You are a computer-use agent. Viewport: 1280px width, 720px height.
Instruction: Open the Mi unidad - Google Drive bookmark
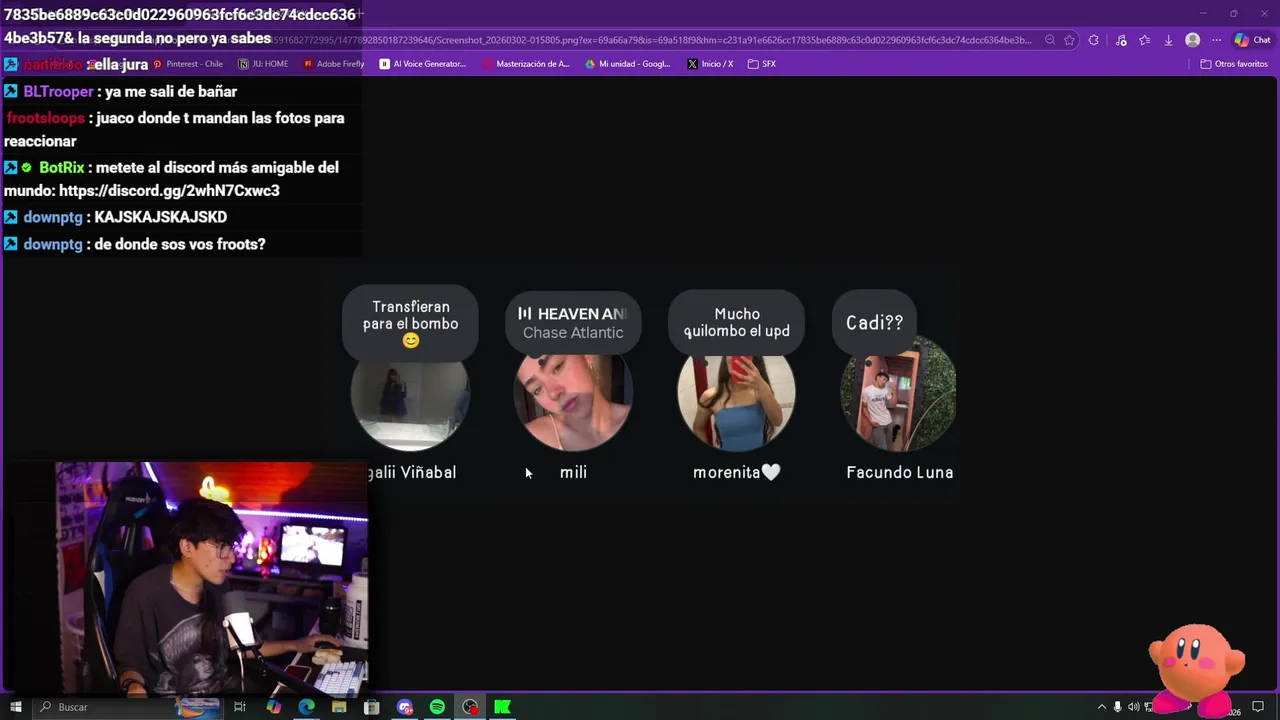click(x=628, y=64)
